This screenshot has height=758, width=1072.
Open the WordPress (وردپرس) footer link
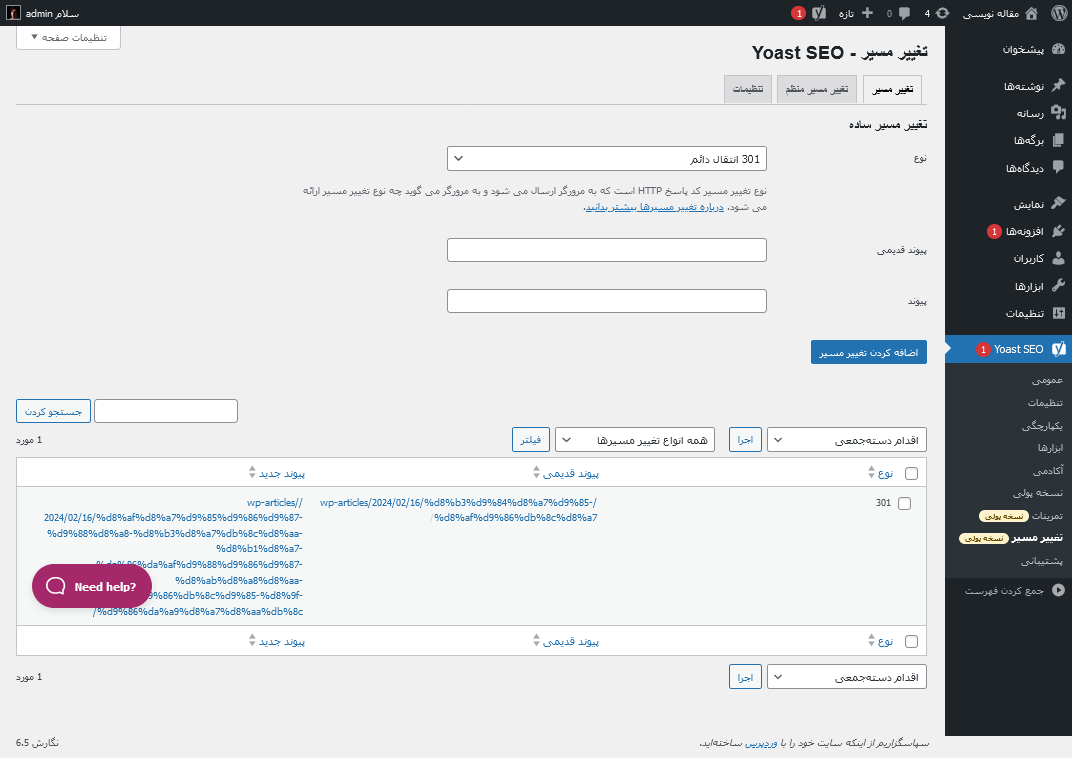click(761, 742)
